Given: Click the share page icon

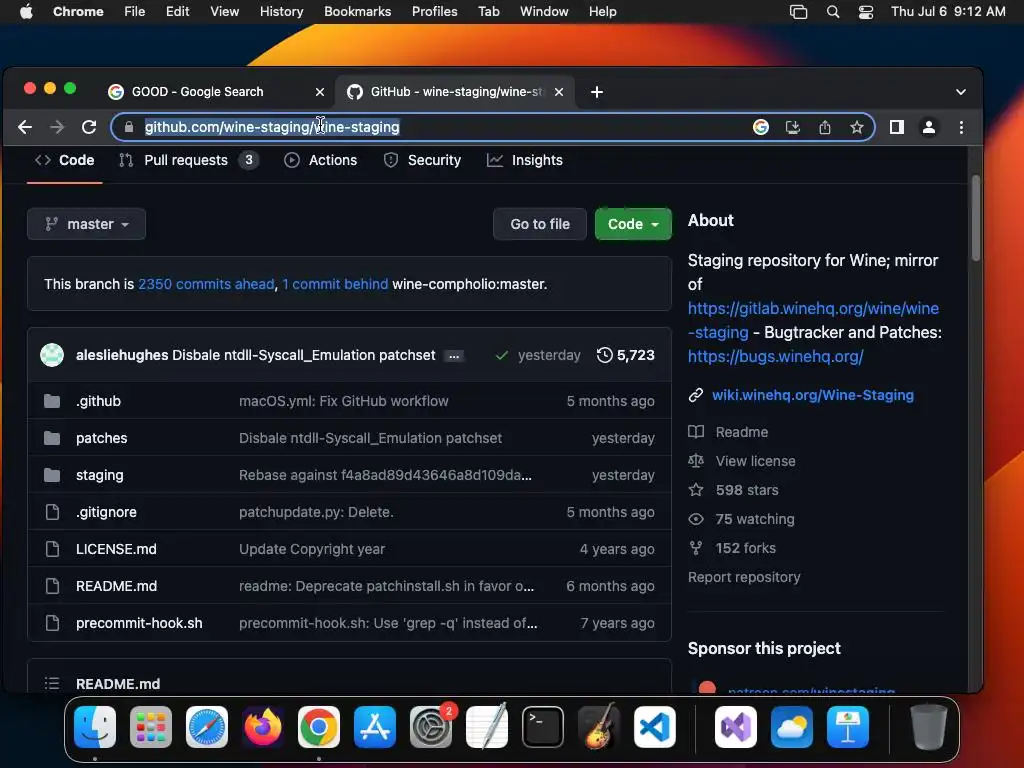Looking at the screenshot, I should pyautogui.click(x=825, y=127).
